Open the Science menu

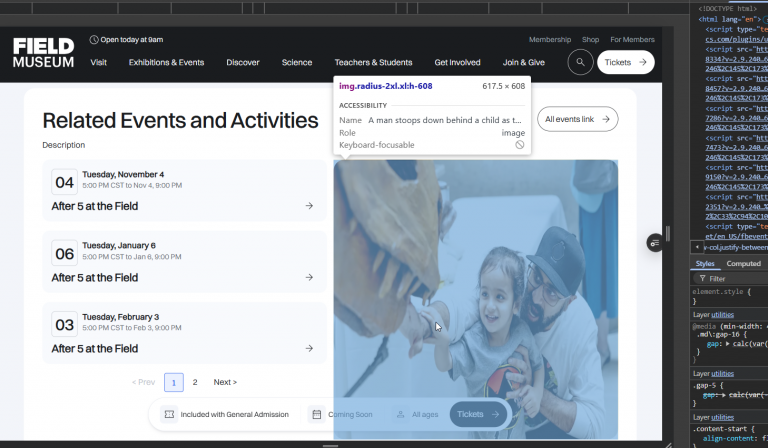(x=297, y=62)
